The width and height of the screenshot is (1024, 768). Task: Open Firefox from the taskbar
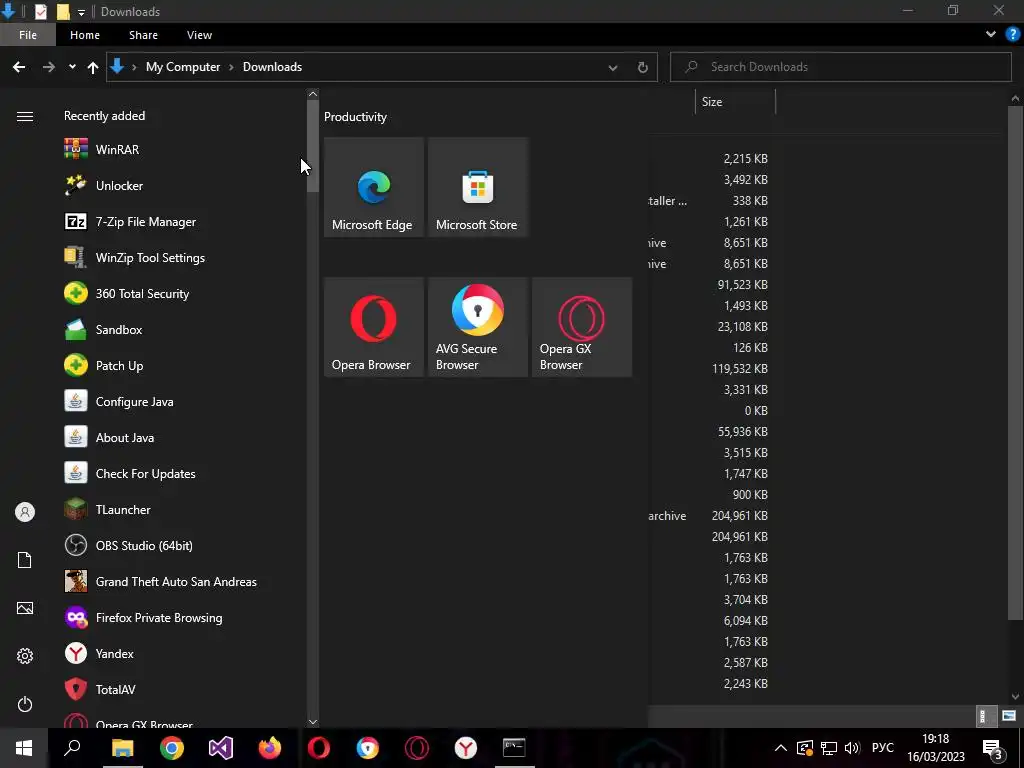(x=270, y=748)
